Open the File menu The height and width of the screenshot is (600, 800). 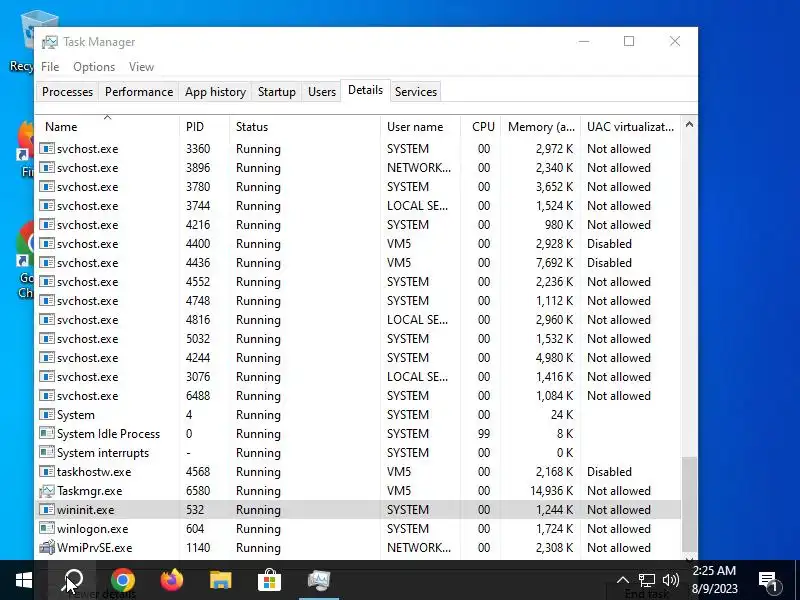50,67
